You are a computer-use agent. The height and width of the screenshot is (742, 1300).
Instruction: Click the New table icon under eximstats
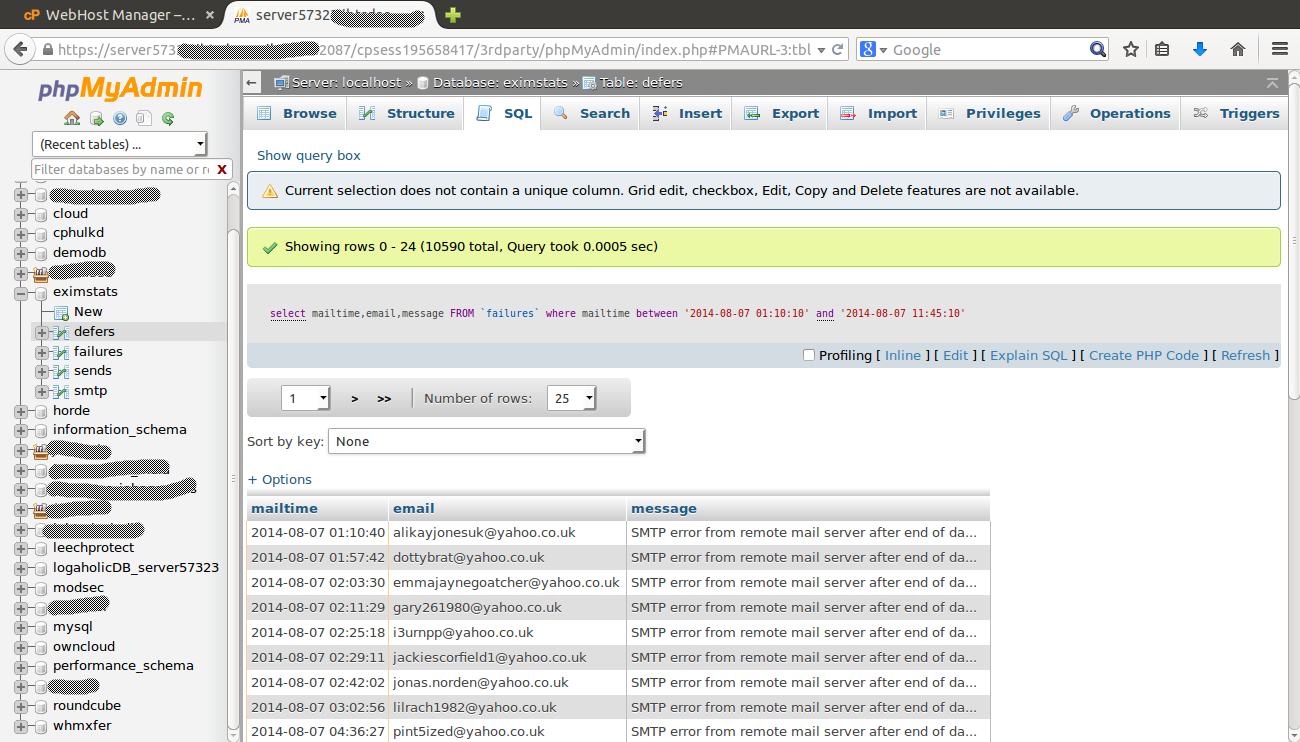pyautogui.click(x=61, y=312)
